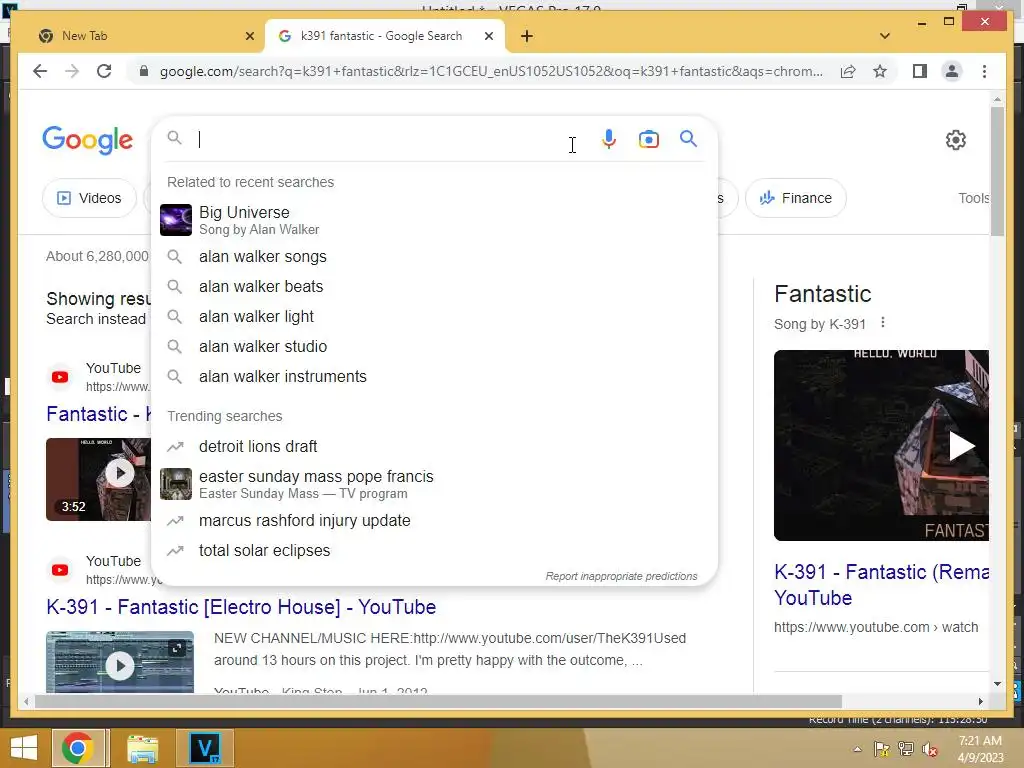Click the second YouTube result favicon

(60, 570)
